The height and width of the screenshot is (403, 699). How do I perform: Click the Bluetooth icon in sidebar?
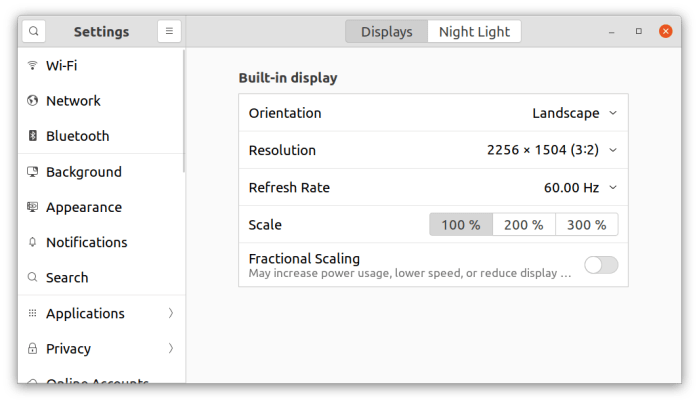tap(32, 136)
